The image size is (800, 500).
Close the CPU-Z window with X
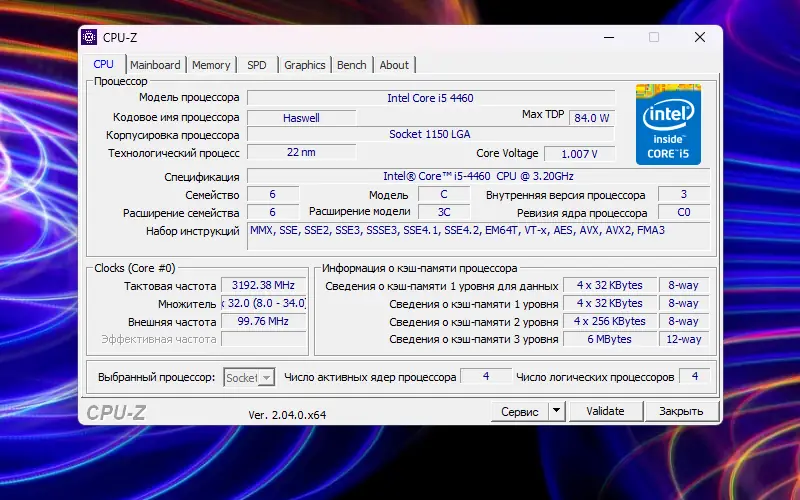(x=700, y=37)
